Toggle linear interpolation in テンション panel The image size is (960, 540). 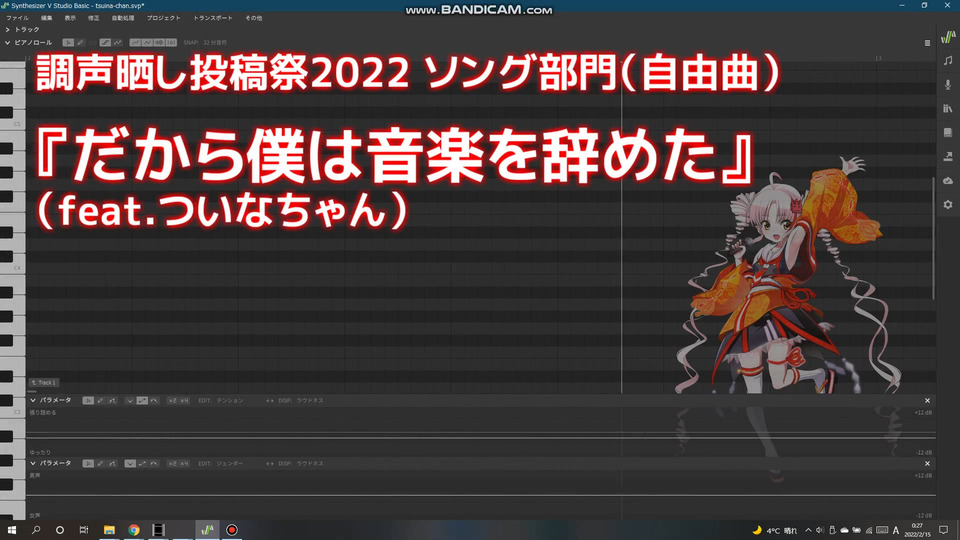(x=142, y=400)
